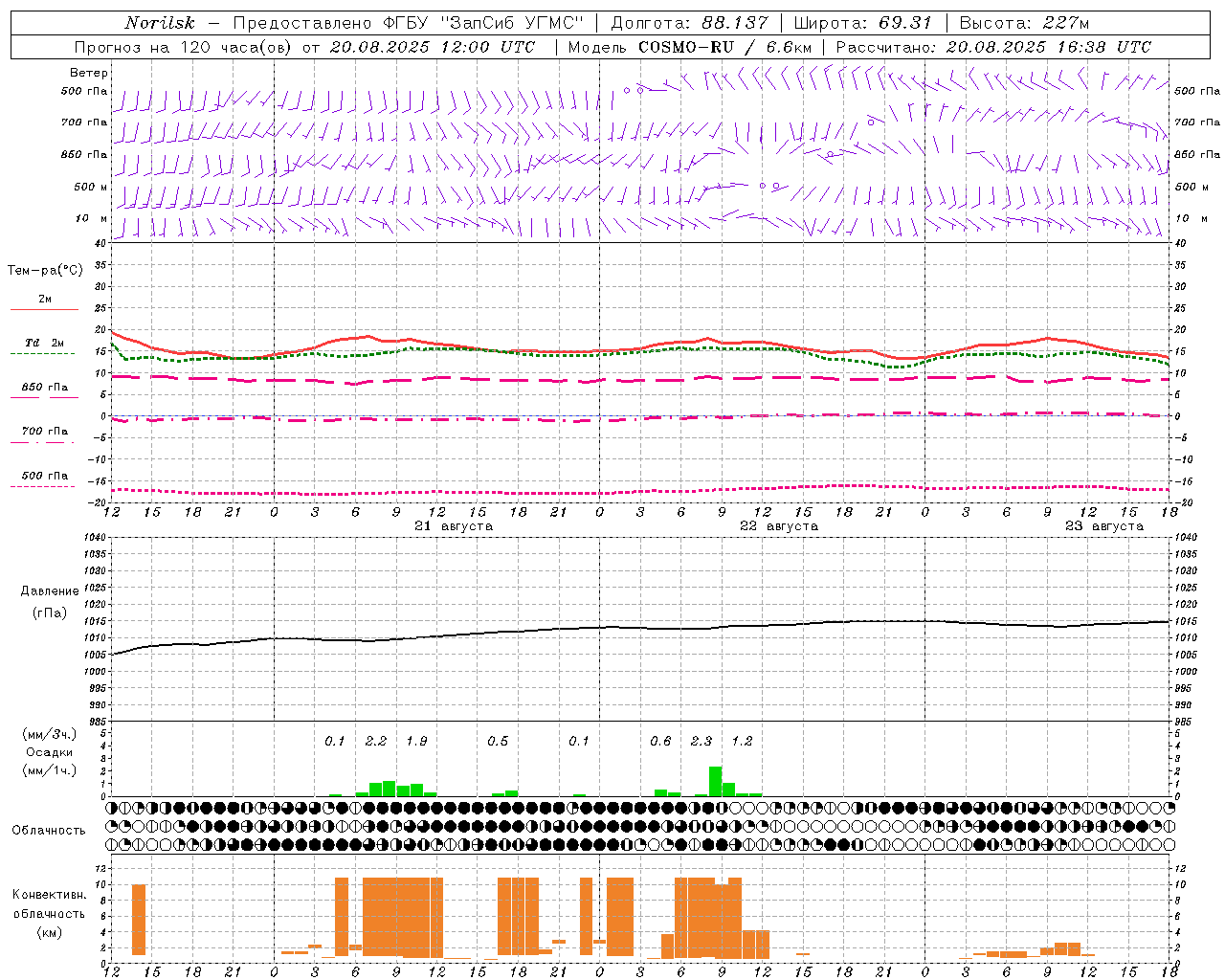Click the computed time Рассчитано: 20.08.2025 16:38 UTC
The height and width of the screenshot is (980, 1225).
[993, 47]
